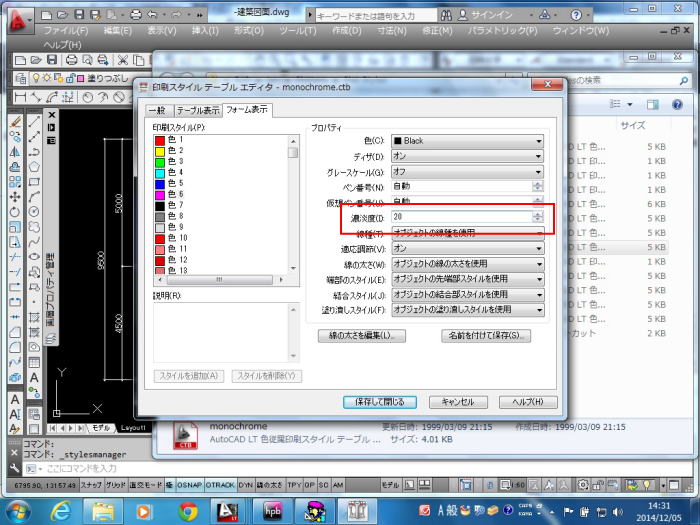Switch to the 一般 tab
This screenshot has width=700, height=525.
point(157,110)
